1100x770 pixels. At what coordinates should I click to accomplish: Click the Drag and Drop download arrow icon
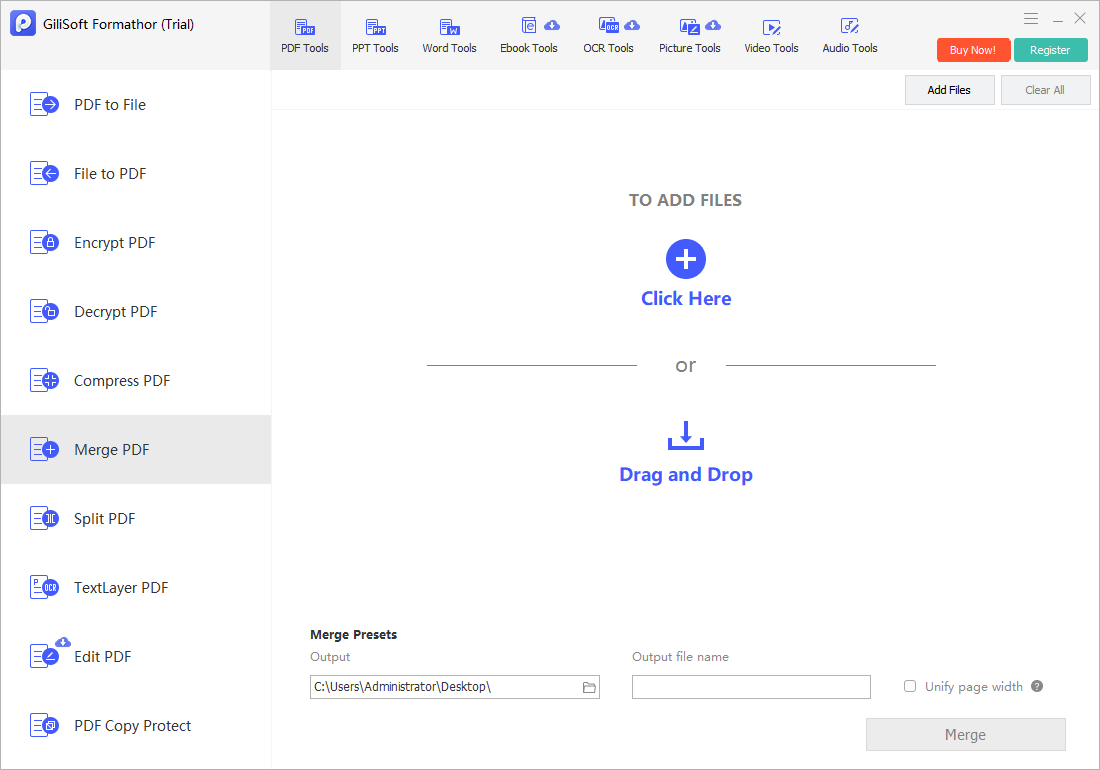coord(685,435)
